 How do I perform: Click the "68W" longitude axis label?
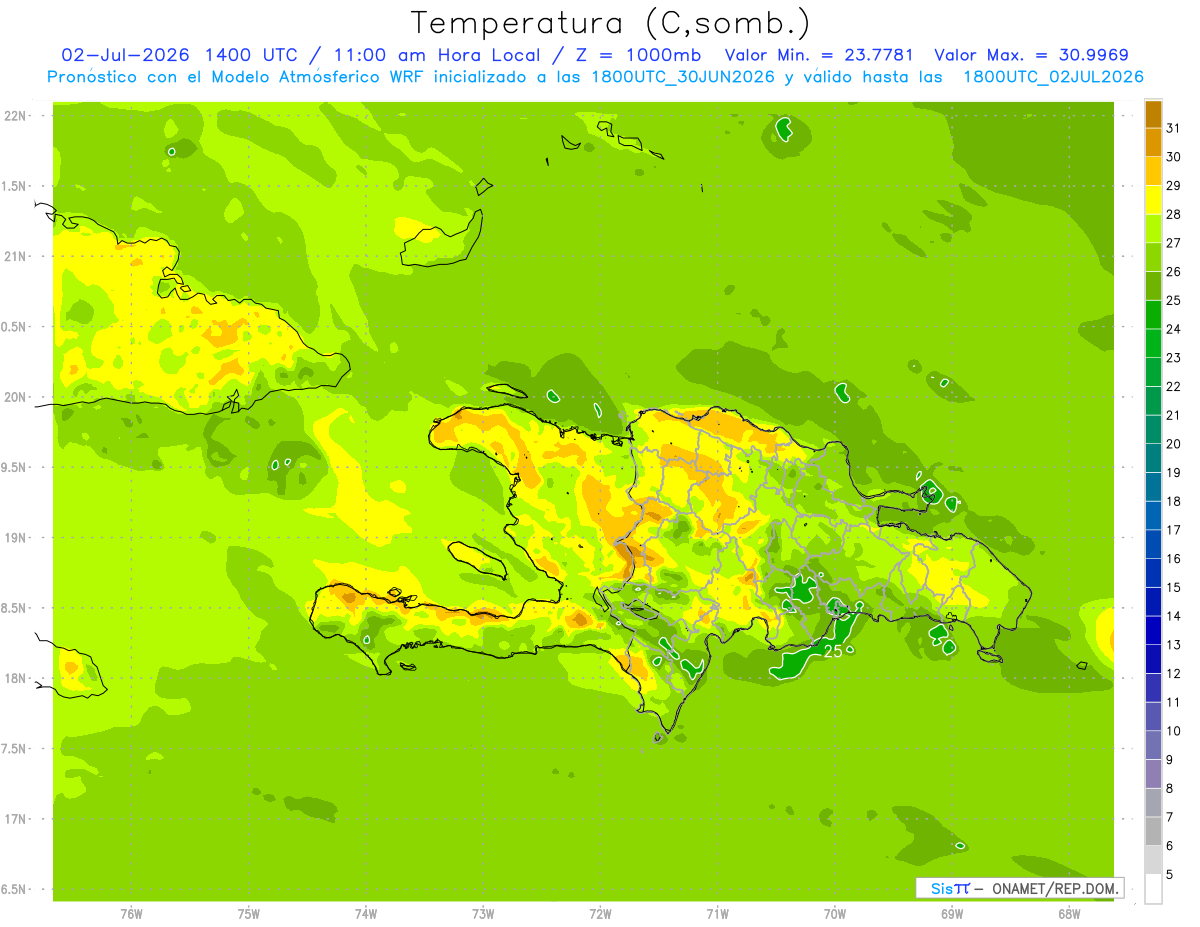[x=1069, y=913]
